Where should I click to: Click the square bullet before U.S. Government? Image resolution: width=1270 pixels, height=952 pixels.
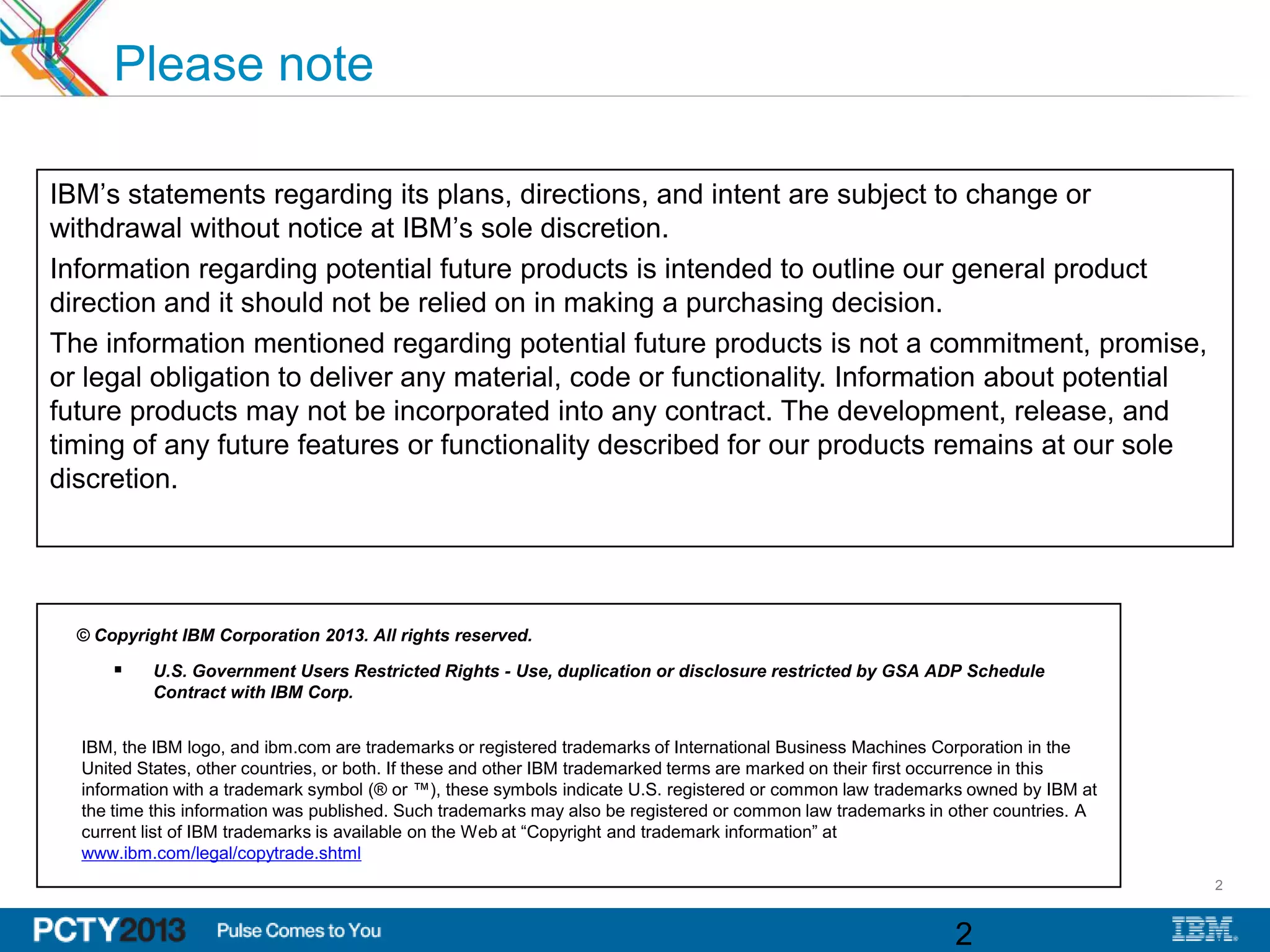click(x=118, y=669)
